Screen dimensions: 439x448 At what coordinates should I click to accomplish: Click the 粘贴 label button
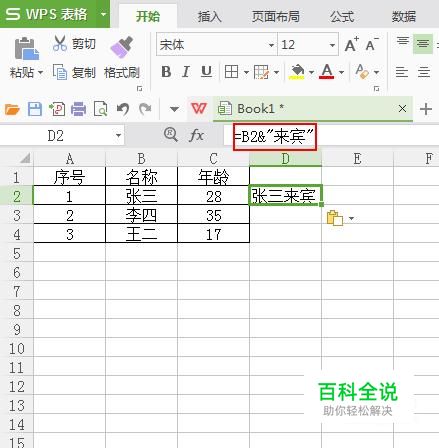coord(22,72)
